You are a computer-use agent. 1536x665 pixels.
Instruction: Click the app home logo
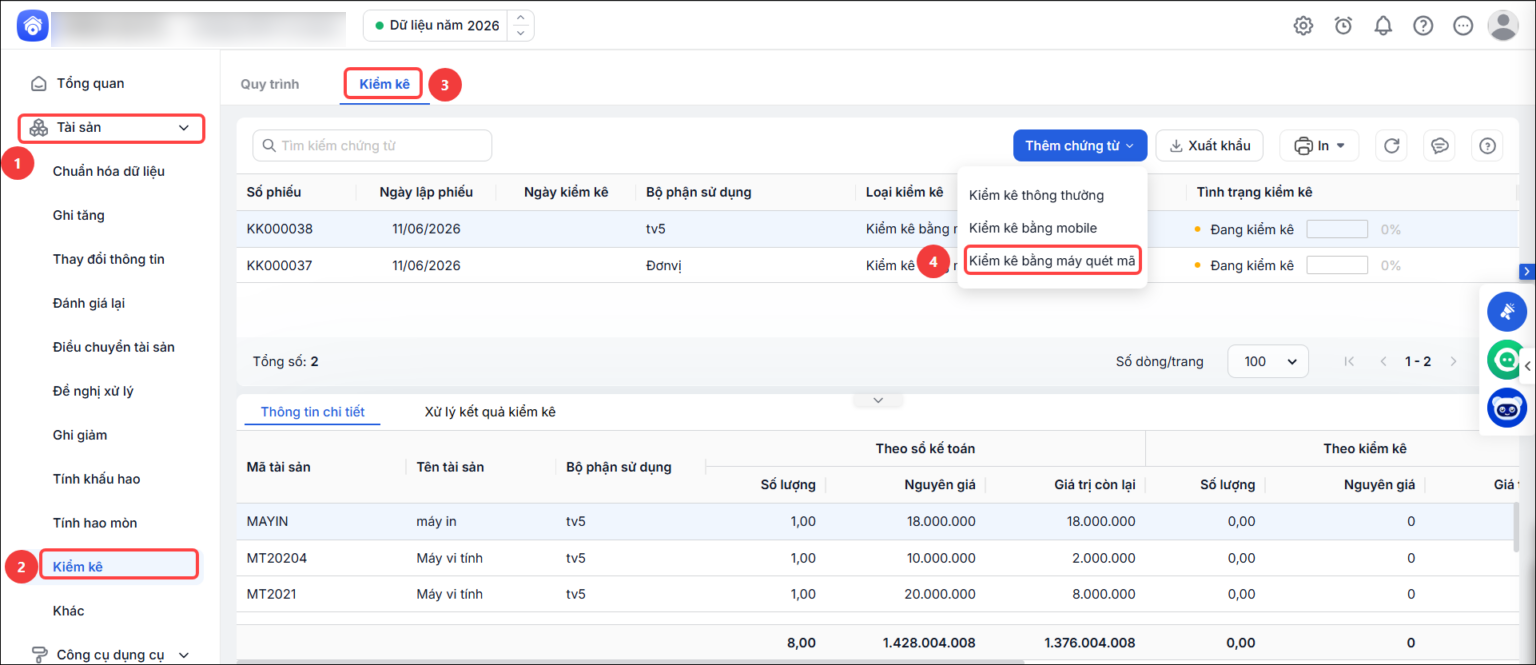pyautogui.click(x=33, y=26)
